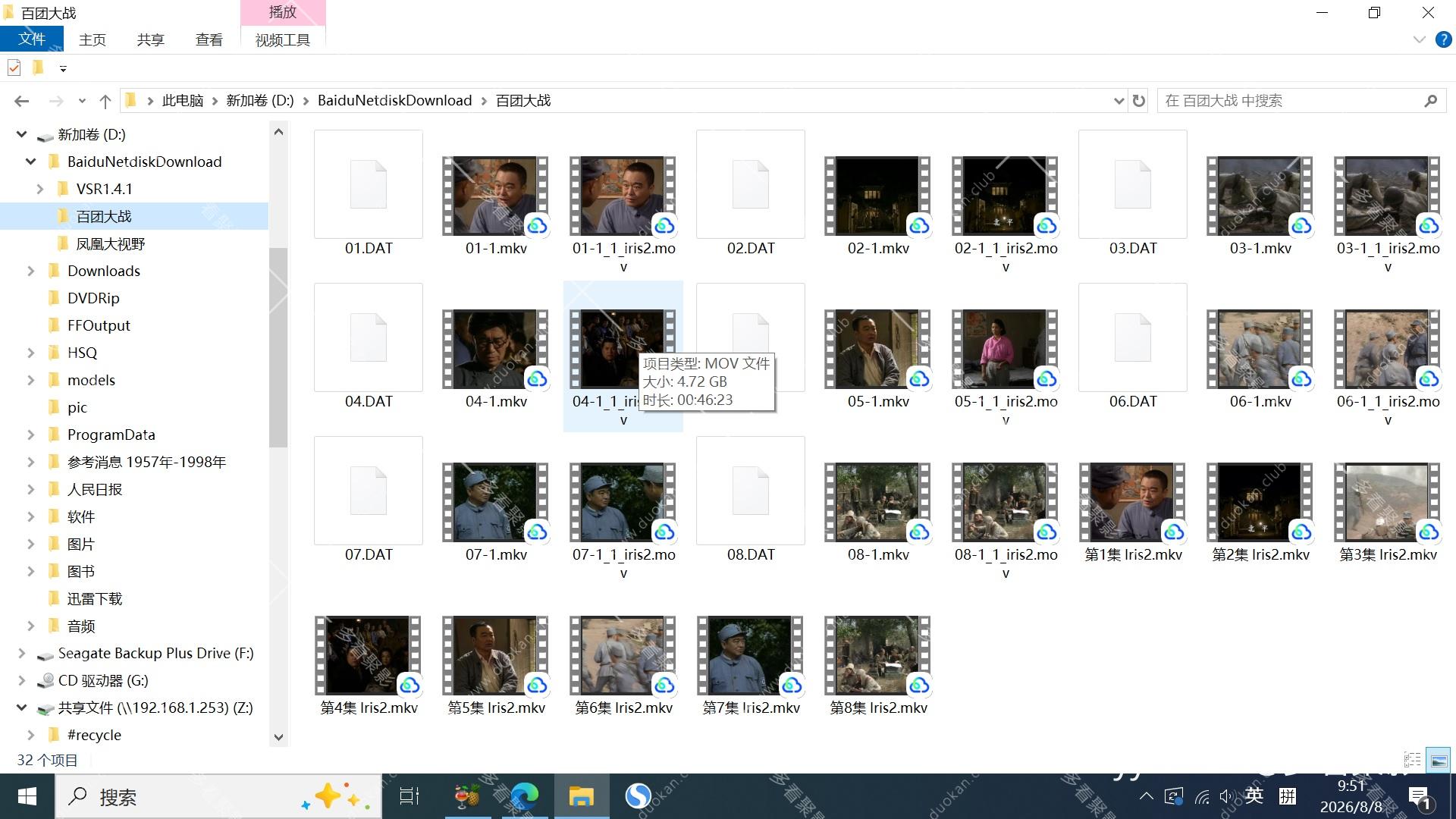Select the 08.DAT file icon
Screen dimensions: 1456x819
751,491
